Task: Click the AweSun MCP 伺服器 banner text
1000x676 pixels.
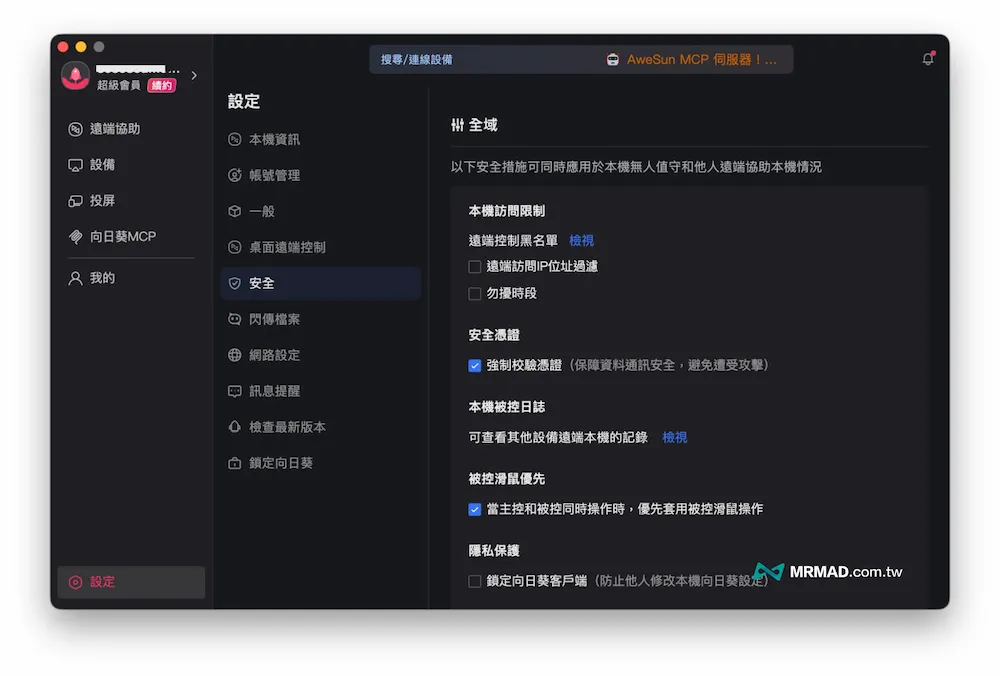Action: (x=702, y=59)
